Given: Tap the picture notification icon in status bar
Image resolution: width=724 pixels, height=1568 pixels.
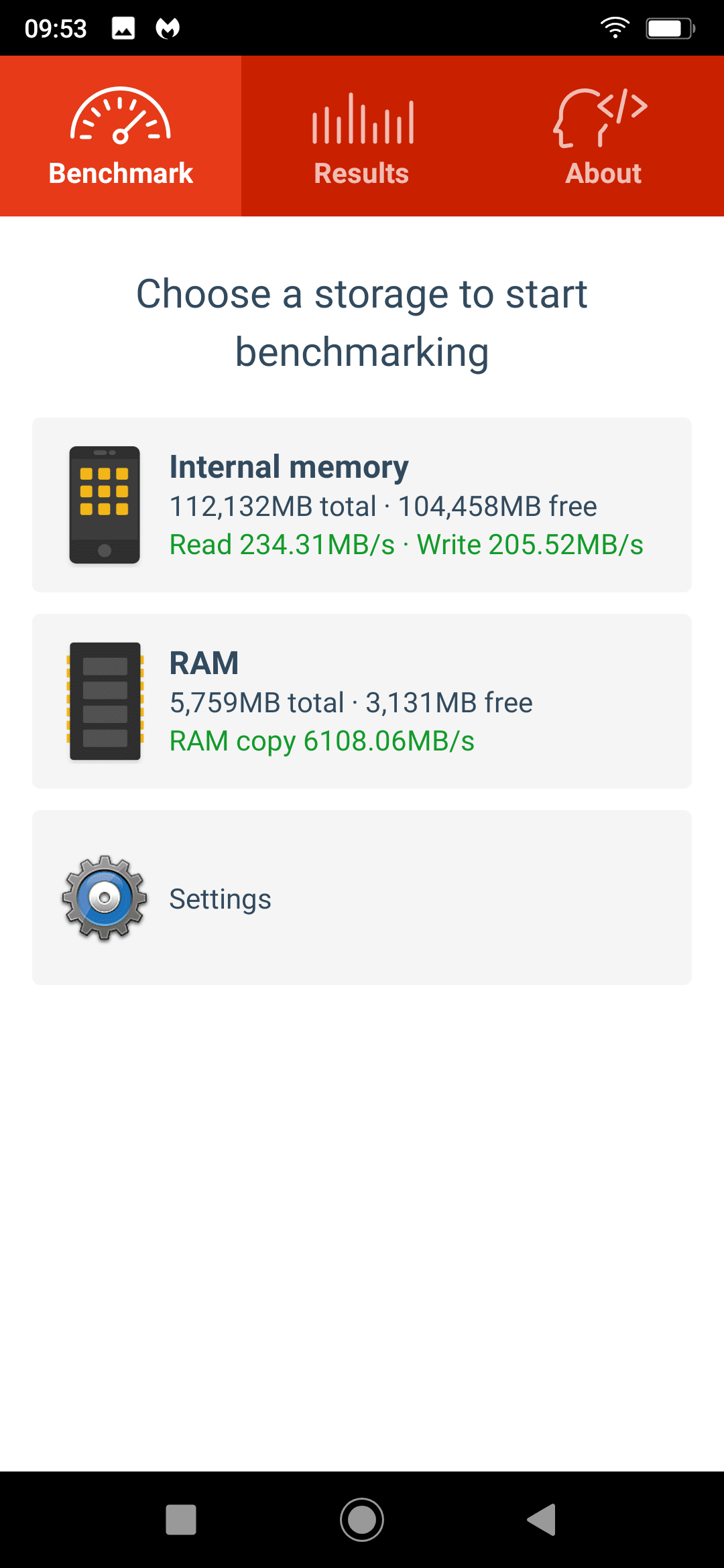Looking at the screenshot, I should coord(123,28).
